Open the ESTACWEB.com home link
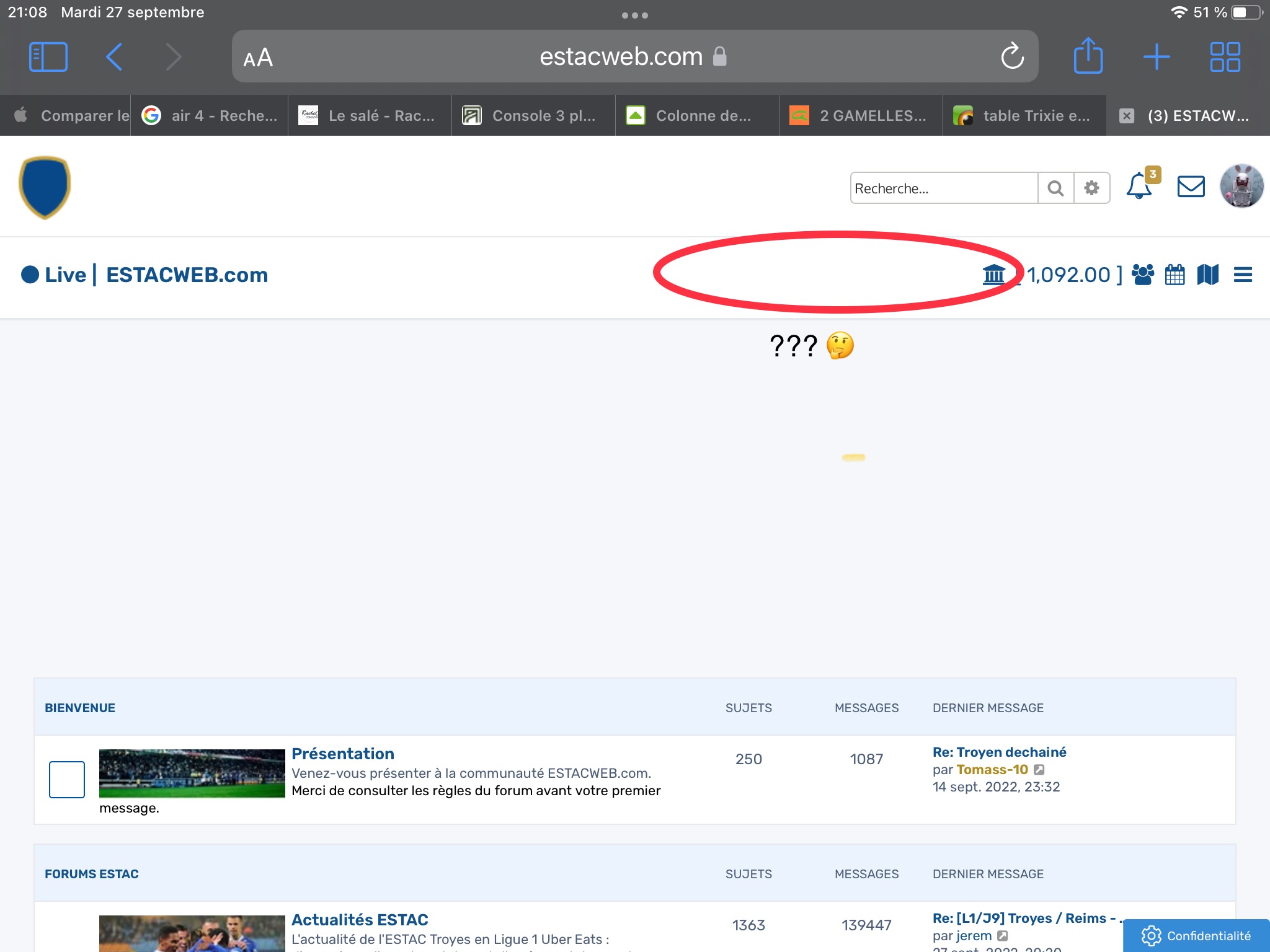The image size is (1270, 952). (187, 275)
